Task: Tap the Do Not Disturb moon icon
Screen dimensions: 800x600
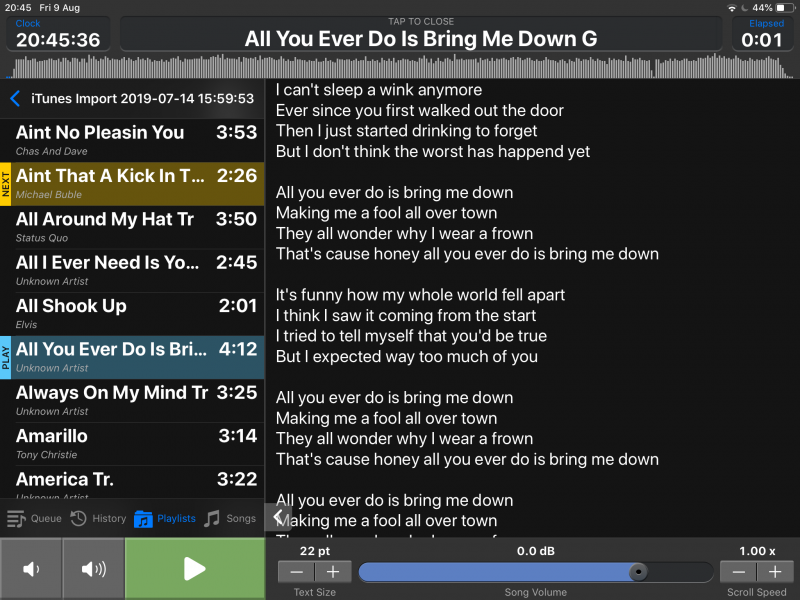Action: [744, 8]
